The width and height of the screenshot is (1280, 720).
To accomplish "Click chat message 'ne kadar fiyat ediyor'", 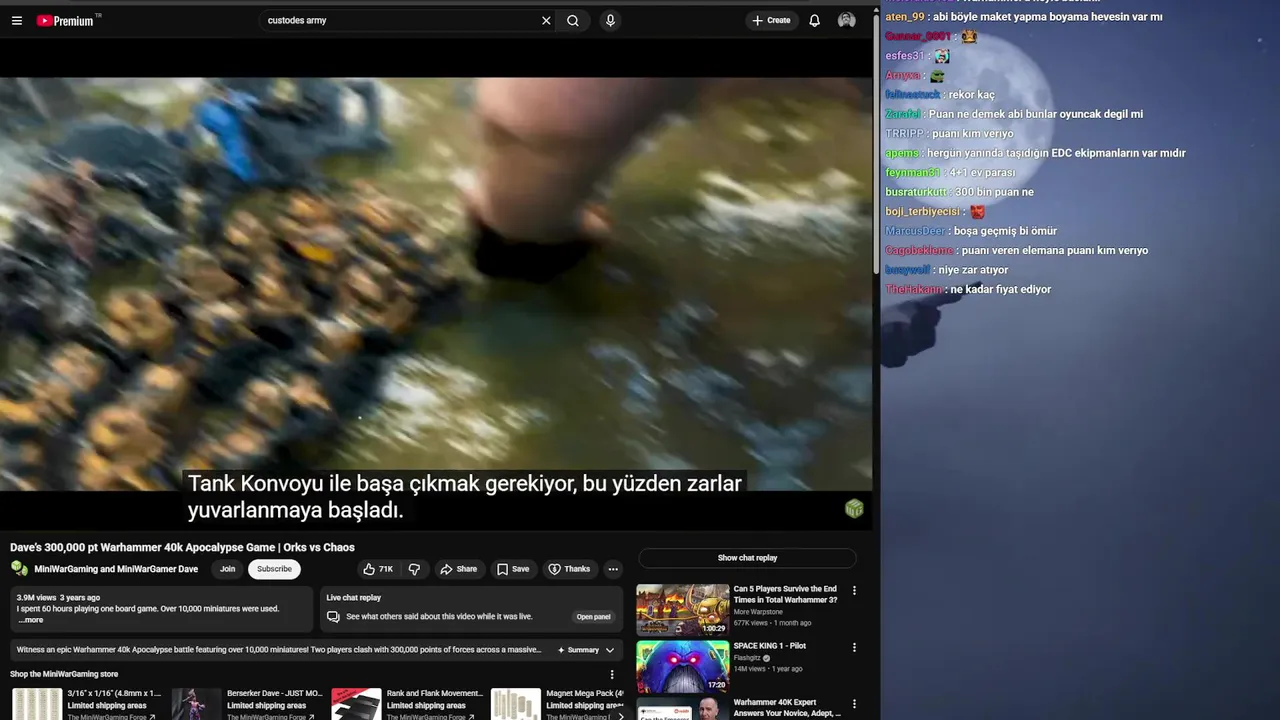I will click(x=1001, y=289).
